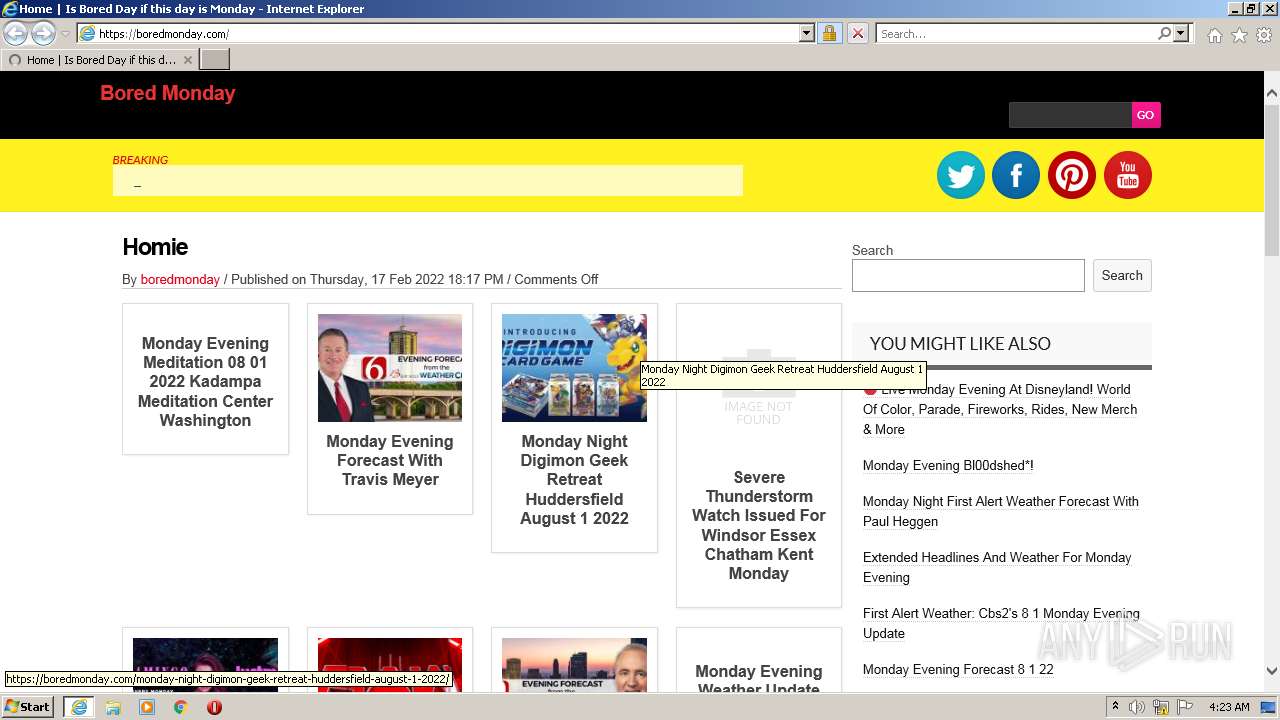The width and height of the screenshot is (1280, 720).
Task: Expand the search provider dropdown arrow
Action: coord(1181,34)
